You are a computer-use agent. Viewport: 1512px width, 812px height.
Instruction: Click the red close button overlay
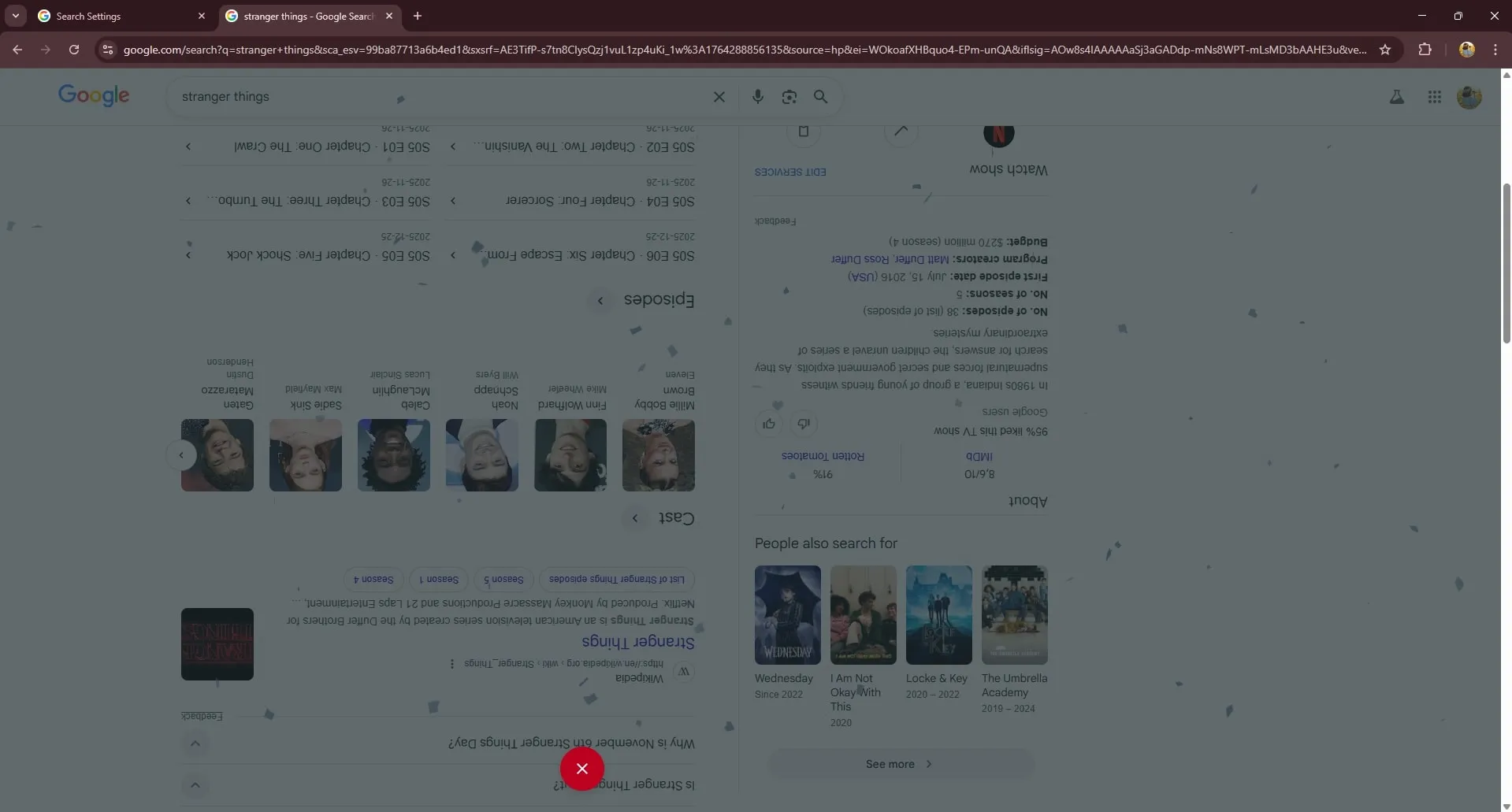tap(581, 769)
